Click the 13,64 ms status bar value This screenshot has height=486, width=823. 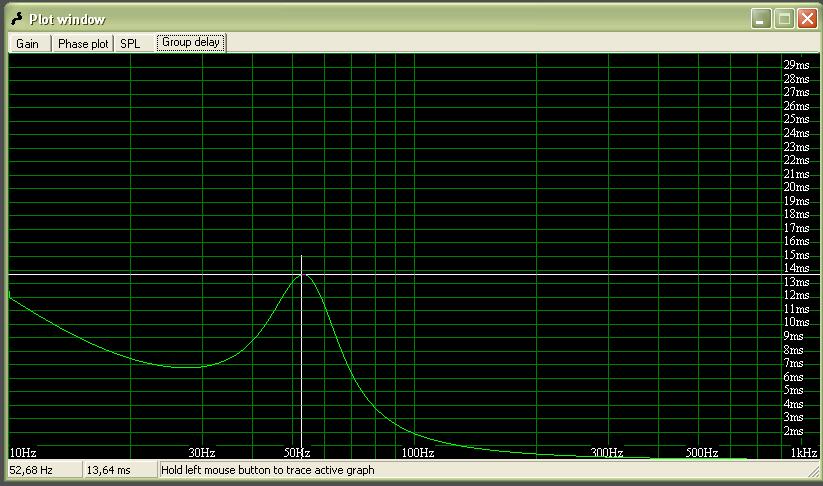121,470
